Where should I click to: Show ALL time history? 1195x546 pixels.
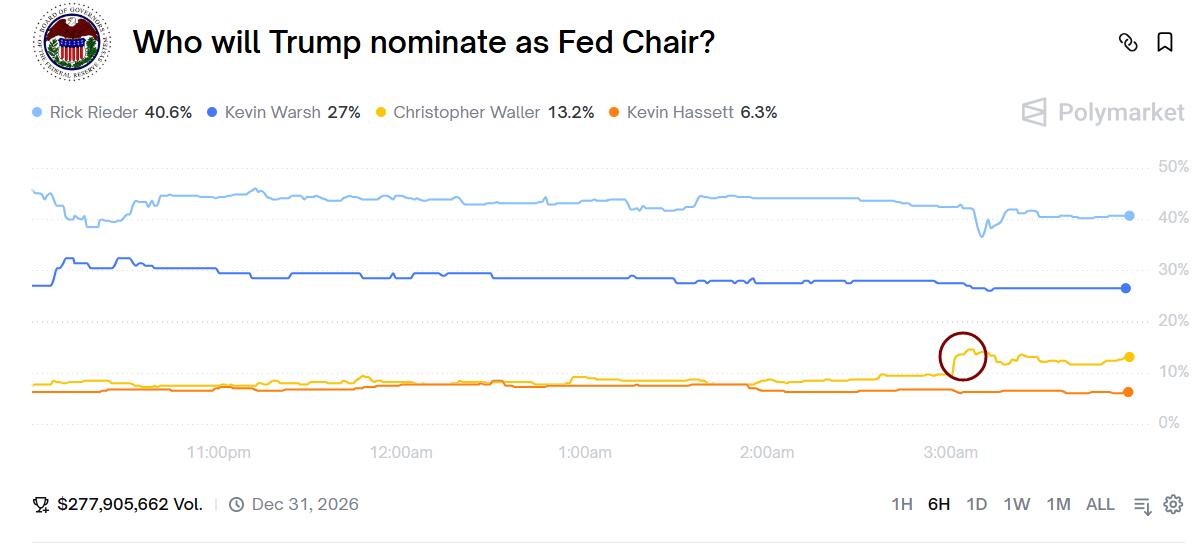[1100, 504]
